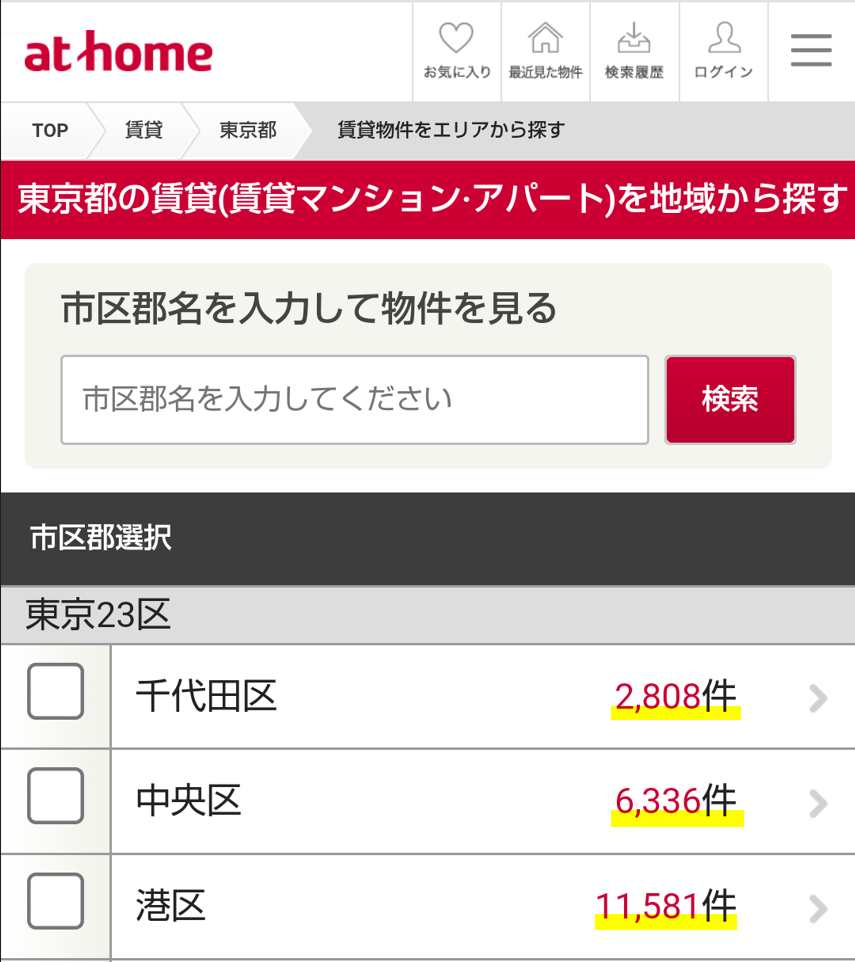Select 東京都 in the breadcrumb
This screenshot has height=962, width=855.
tap(248, 130)
